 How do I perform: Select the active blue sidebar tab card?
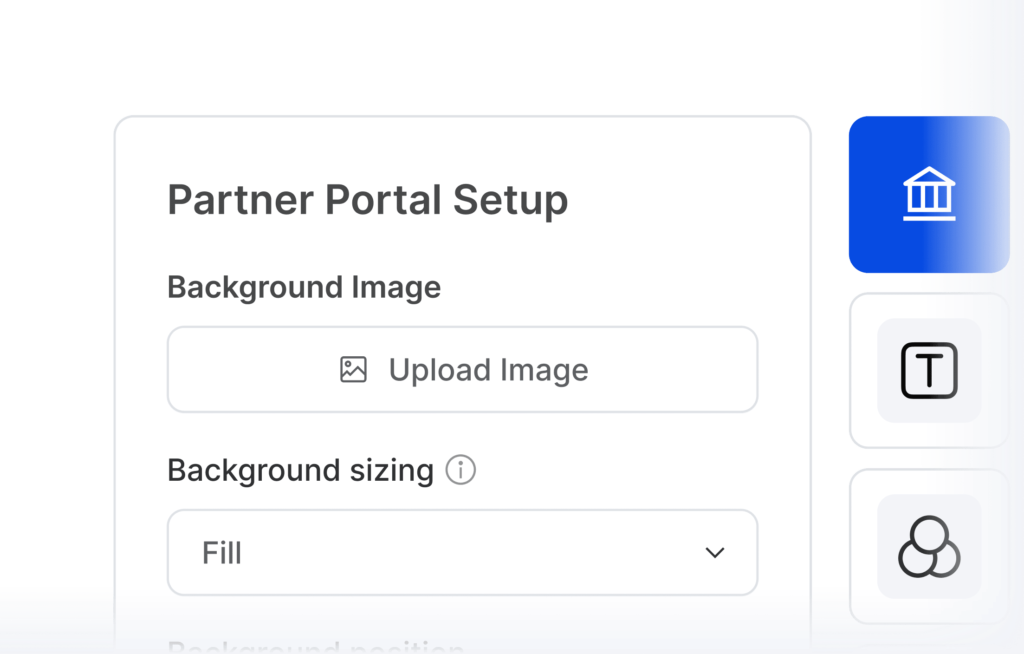(x=929, y=194)
